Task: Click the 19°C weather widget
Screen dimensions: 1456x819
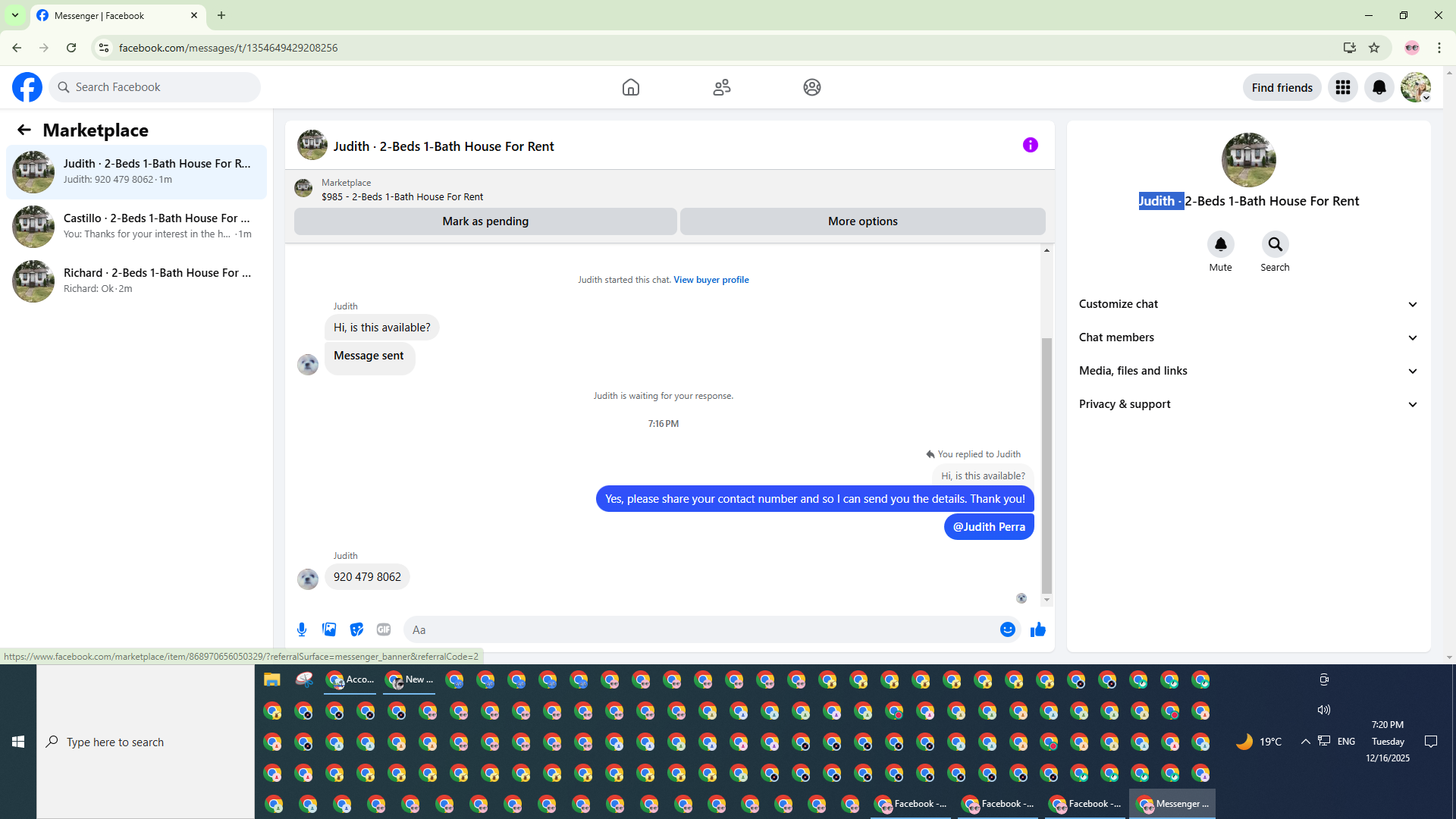Action: tap(1259, 742)
